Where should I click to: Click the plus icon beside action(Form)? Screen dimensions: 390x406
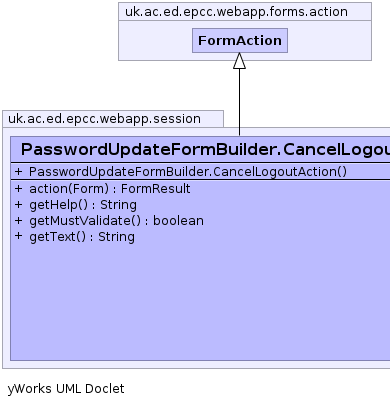(x=19, y=189)
